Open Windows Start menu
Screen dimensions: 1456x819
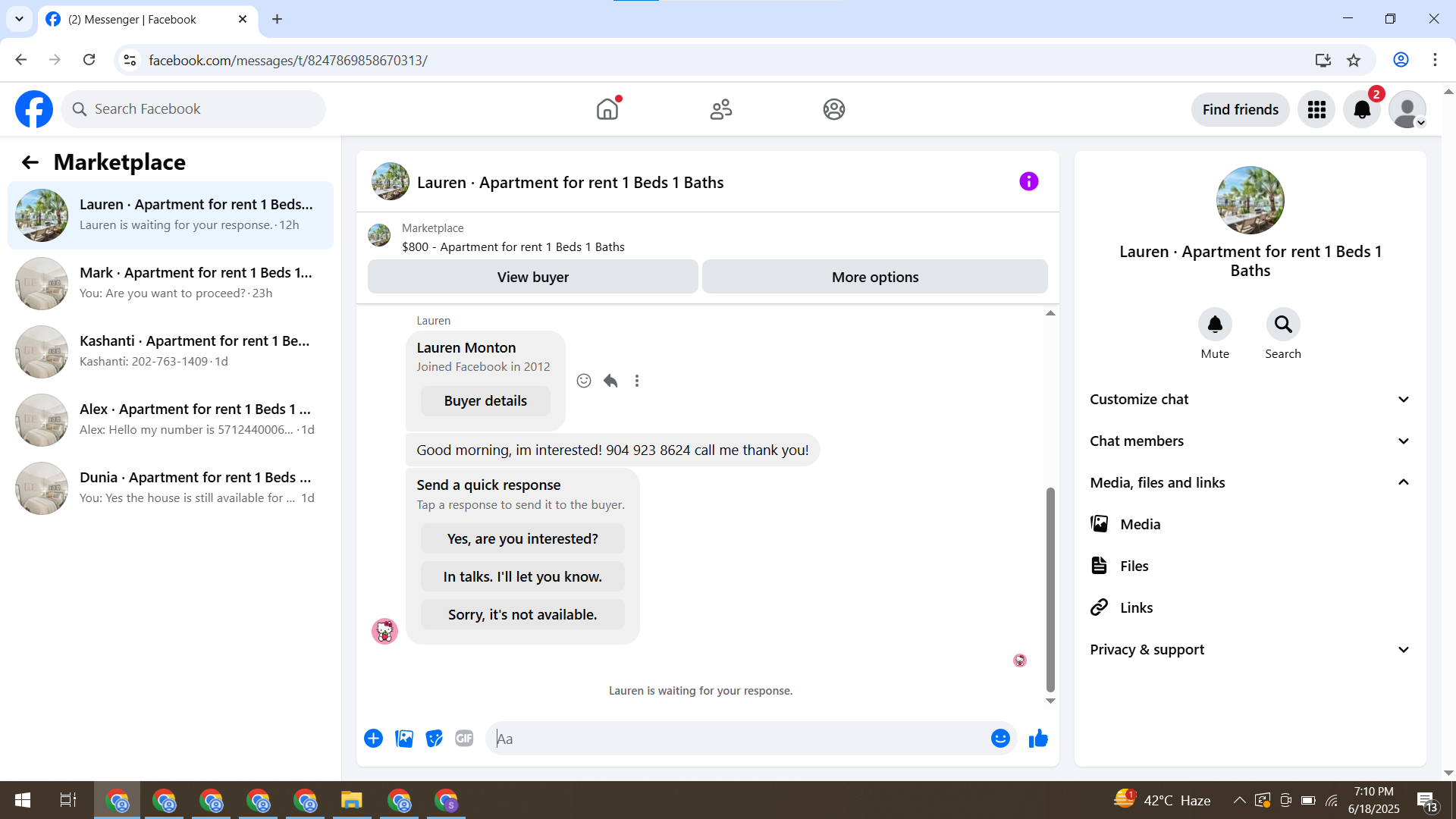point(23,801)
